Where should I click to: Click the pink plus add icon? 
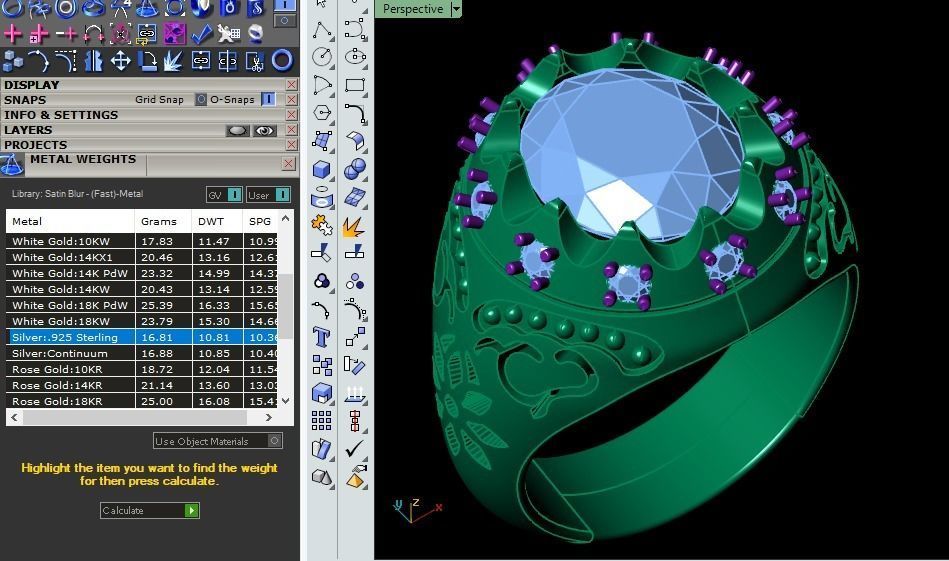pos(13,34)
